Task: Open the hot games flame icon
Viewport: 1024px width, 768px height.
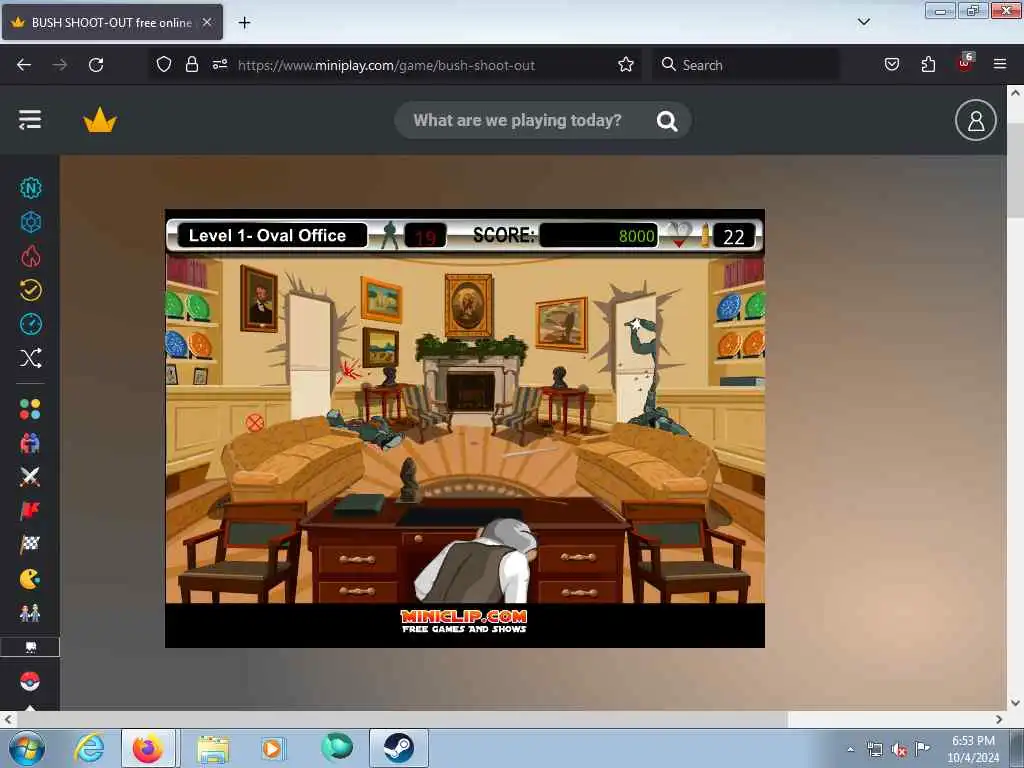Action: 31,256
